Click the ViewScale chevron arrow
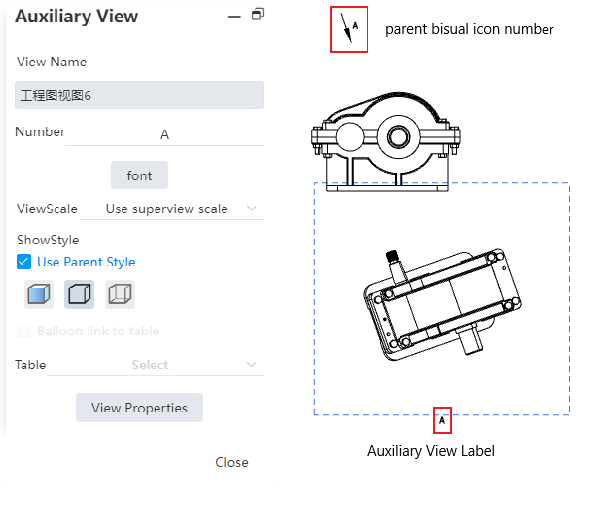The height and width of the screenshot is (520, 592). click(251, 208)
